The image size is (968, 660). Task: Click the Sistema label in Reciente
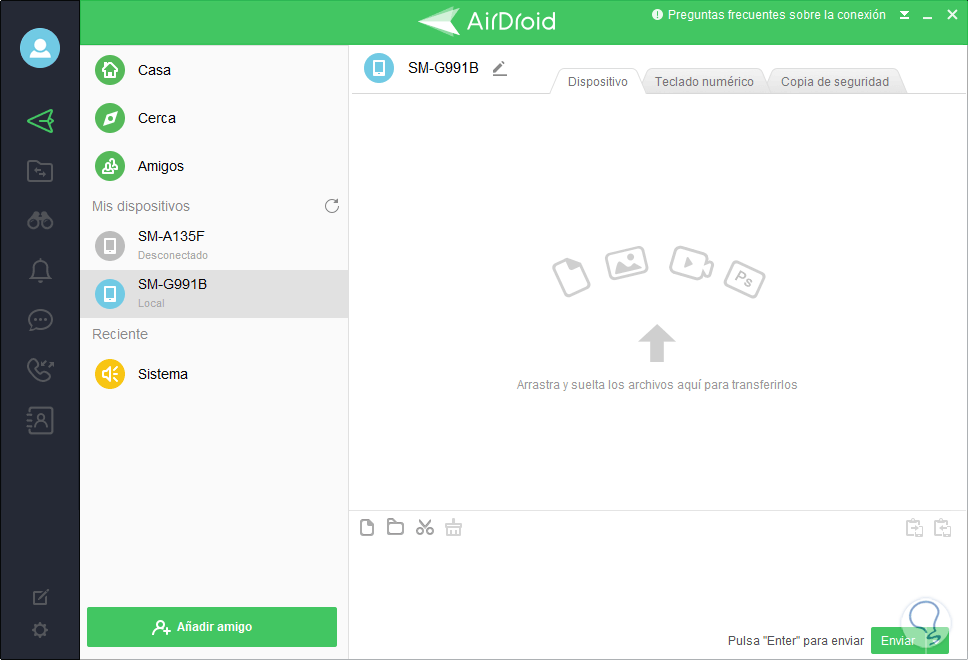tap(163, 374)
